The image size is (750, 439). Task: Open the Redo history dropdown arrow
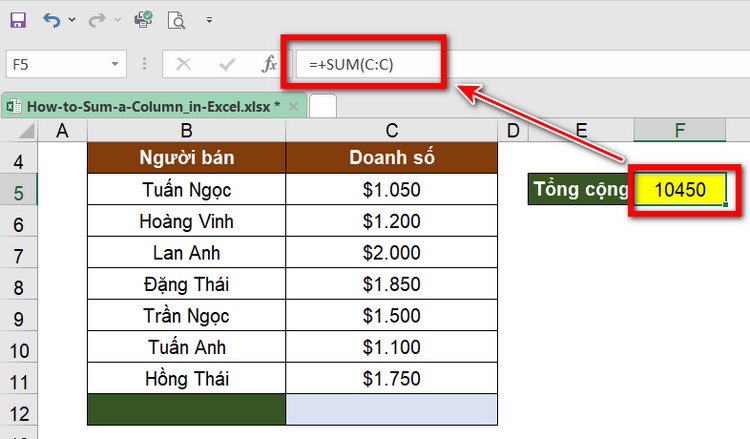118,20
